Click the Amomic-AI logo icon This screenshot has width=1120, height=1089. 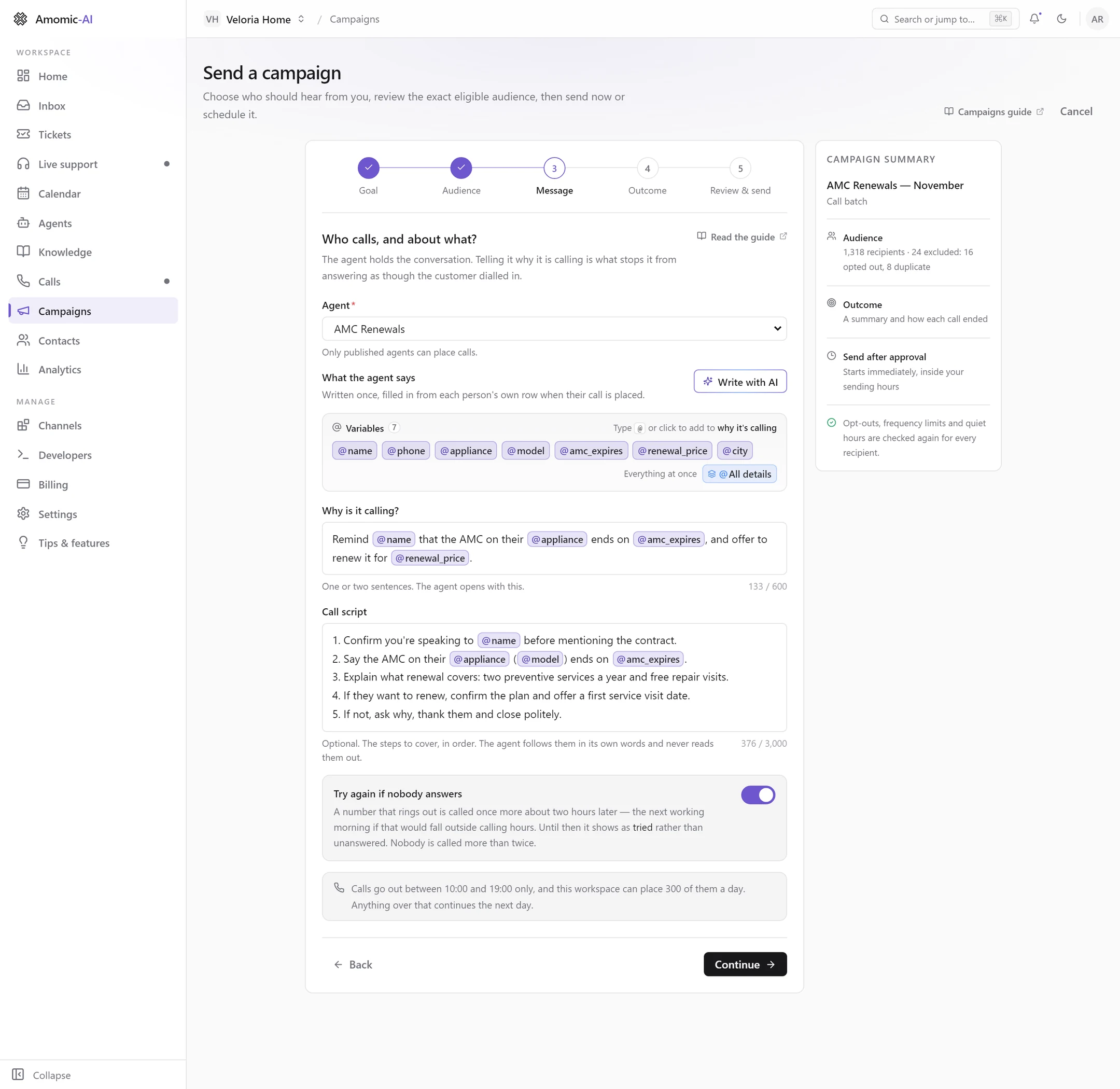coord(21,19)
